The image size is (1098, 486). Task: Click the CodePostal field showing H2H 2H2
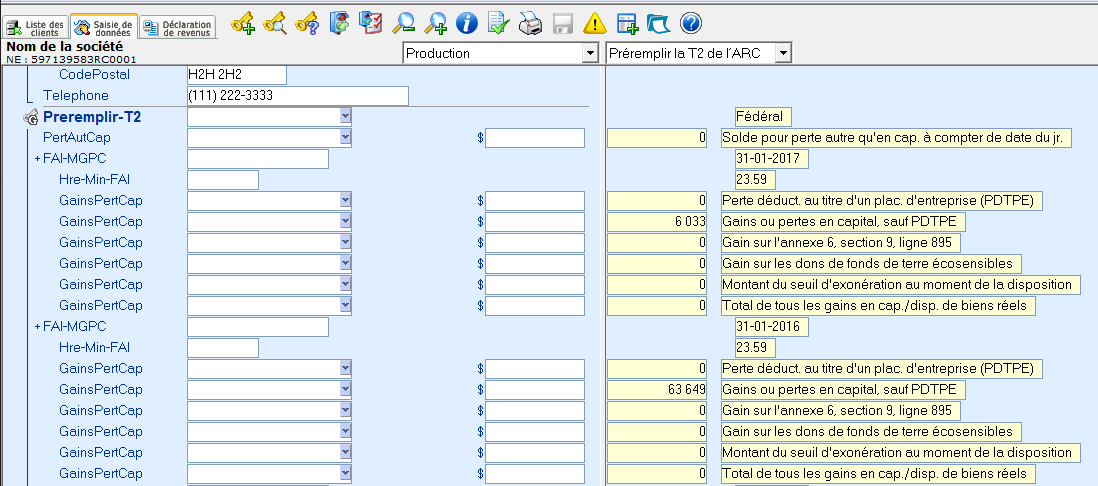pos(236,75)
